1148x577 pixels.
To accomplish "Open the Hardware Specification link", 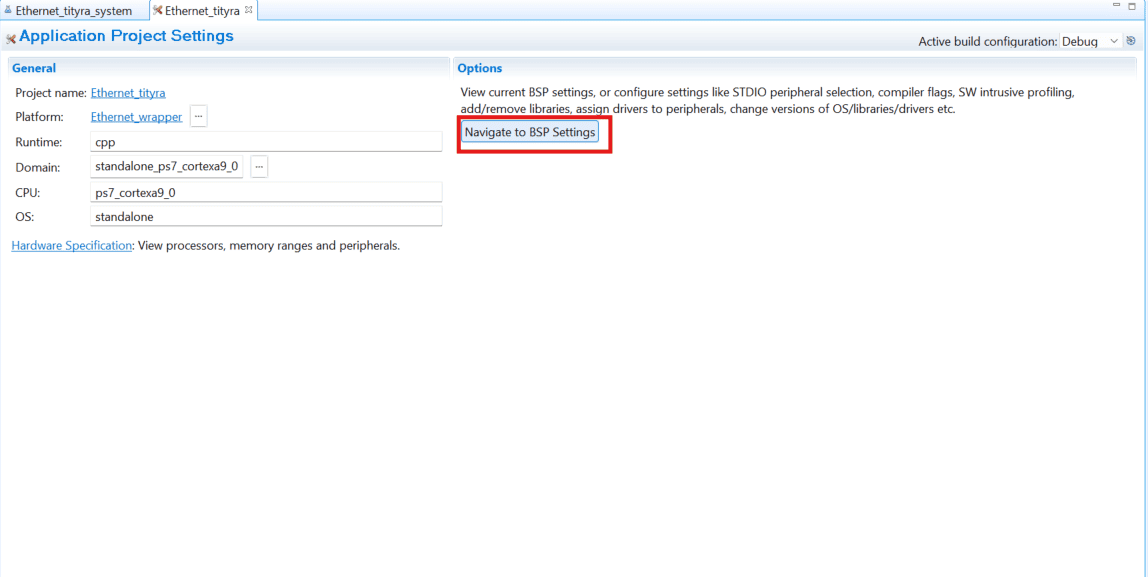I will pyautogui.click(x=71, y=245).
